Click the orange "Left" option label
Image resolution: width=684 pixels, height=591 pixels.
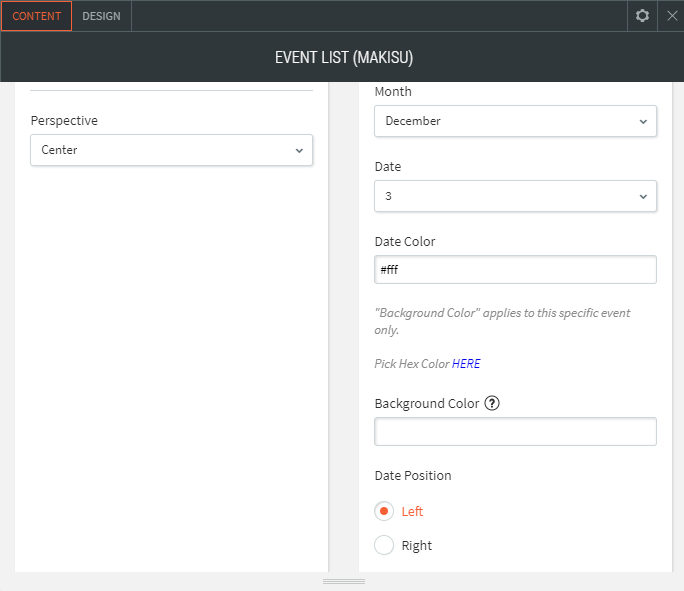[412, 511]
